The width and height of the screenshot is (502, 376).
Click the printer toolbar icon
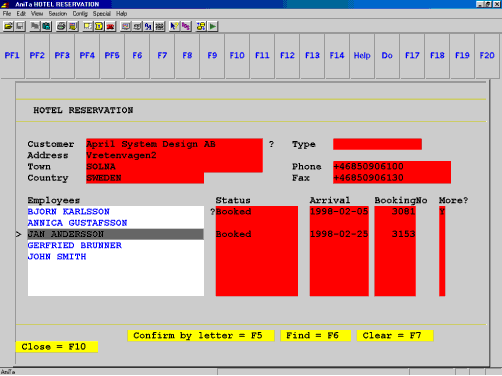pyautogui.click(x=61, y=26)
